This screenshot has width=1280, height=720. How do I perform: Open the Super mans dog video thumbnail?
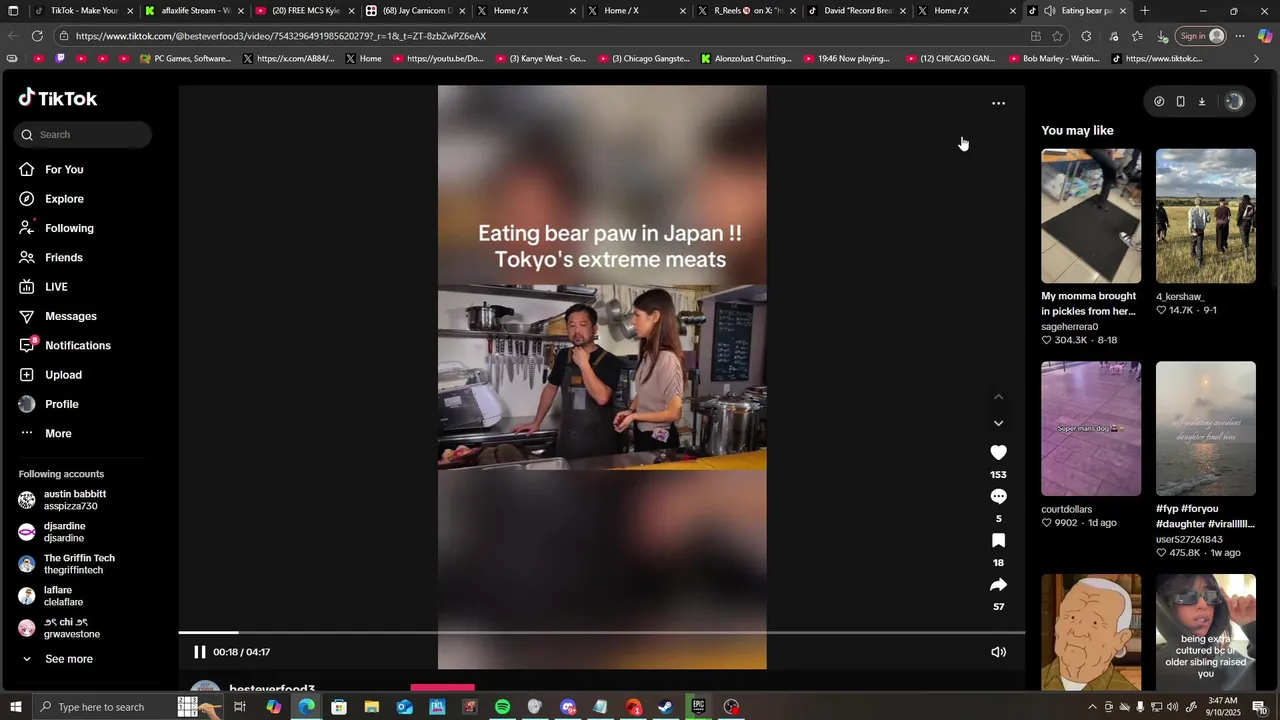point(1091,429)
